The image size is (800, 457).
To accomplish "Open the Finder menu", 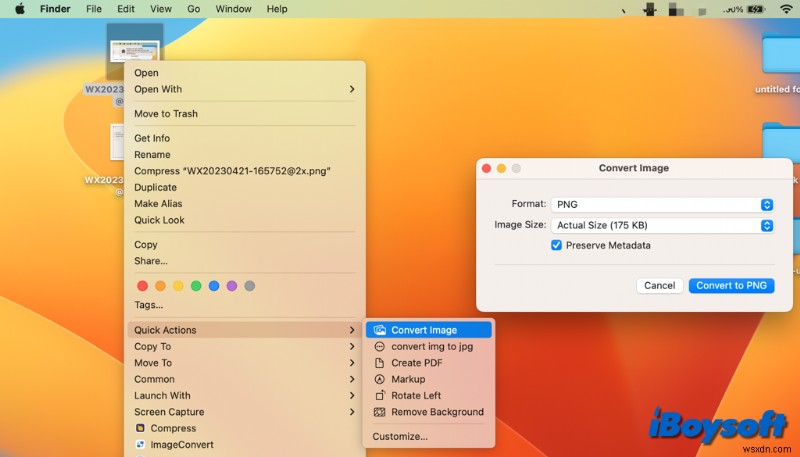I will (x=55, y=9).
